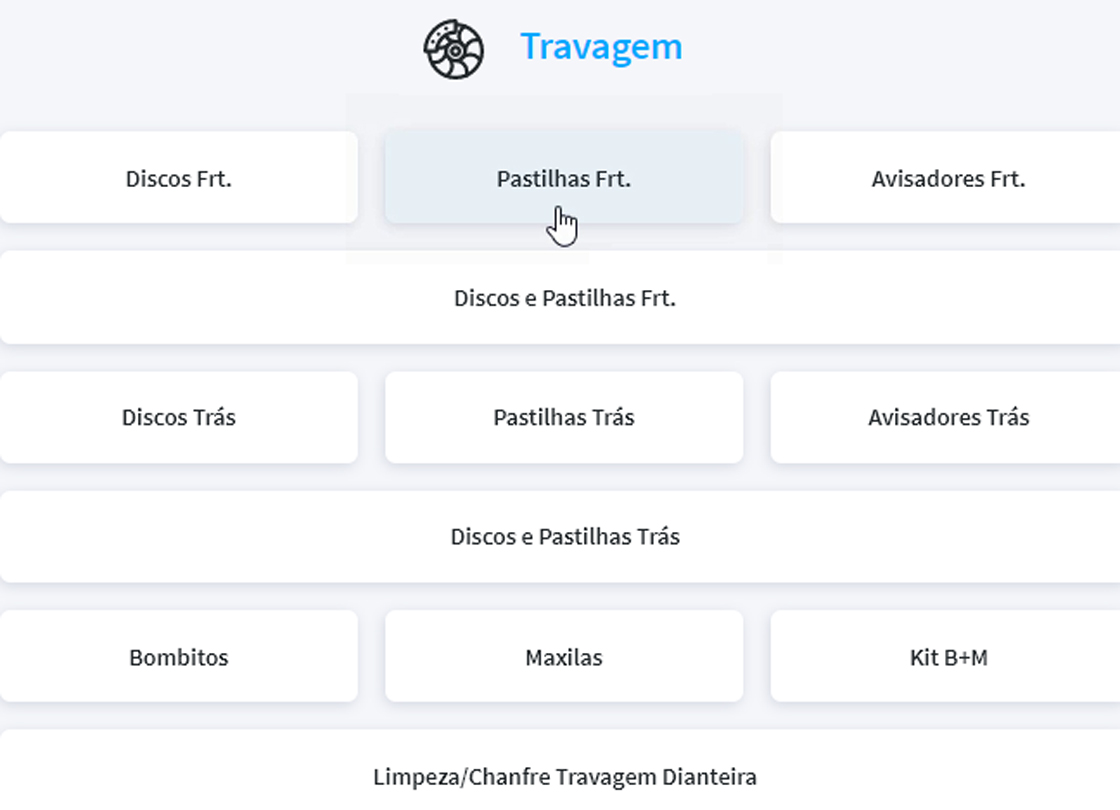1120x810 pixels.
Task: Pick the rear discs and pads combo
Action: 564,537
